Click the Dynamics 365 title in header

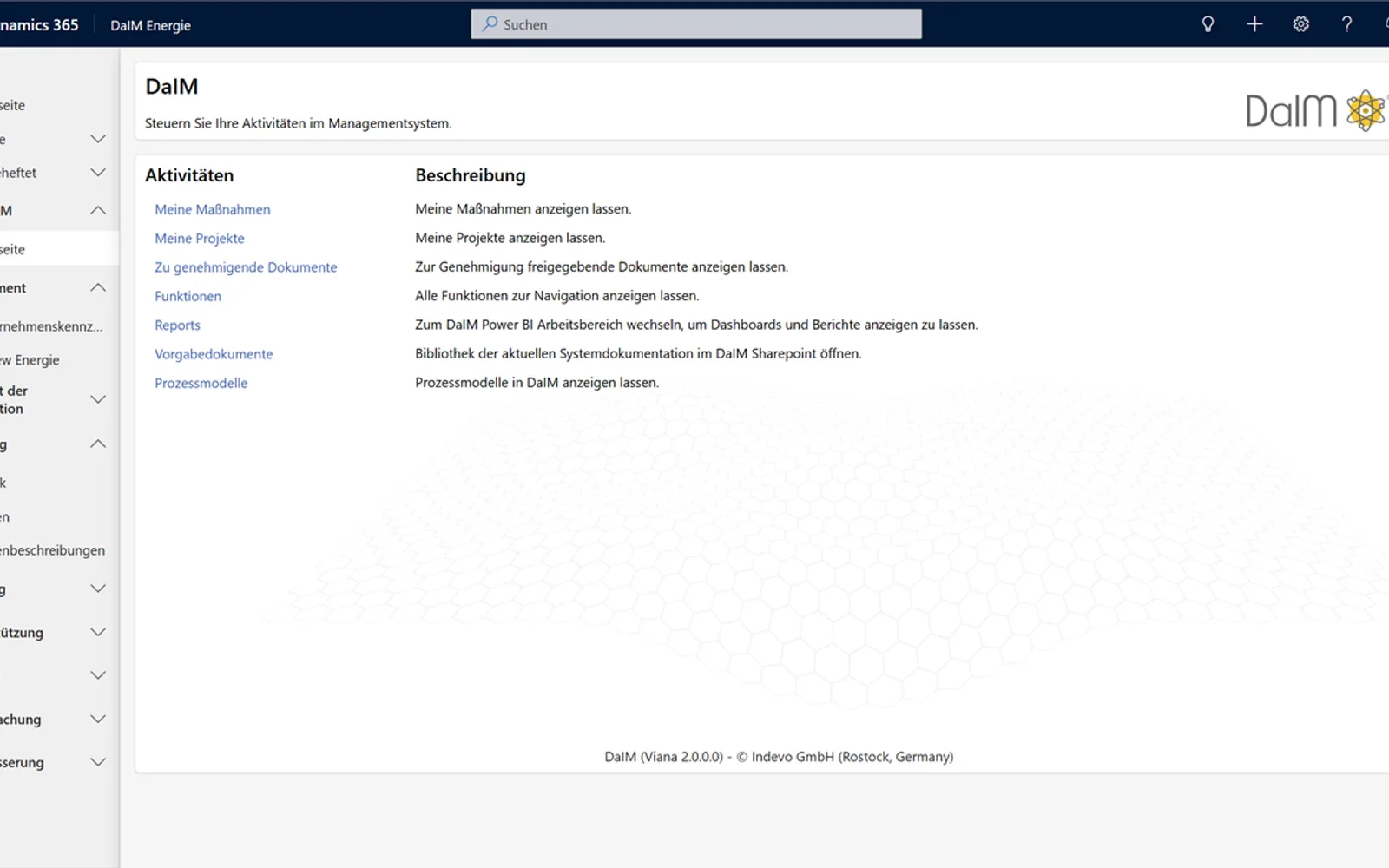pos(39,25)
